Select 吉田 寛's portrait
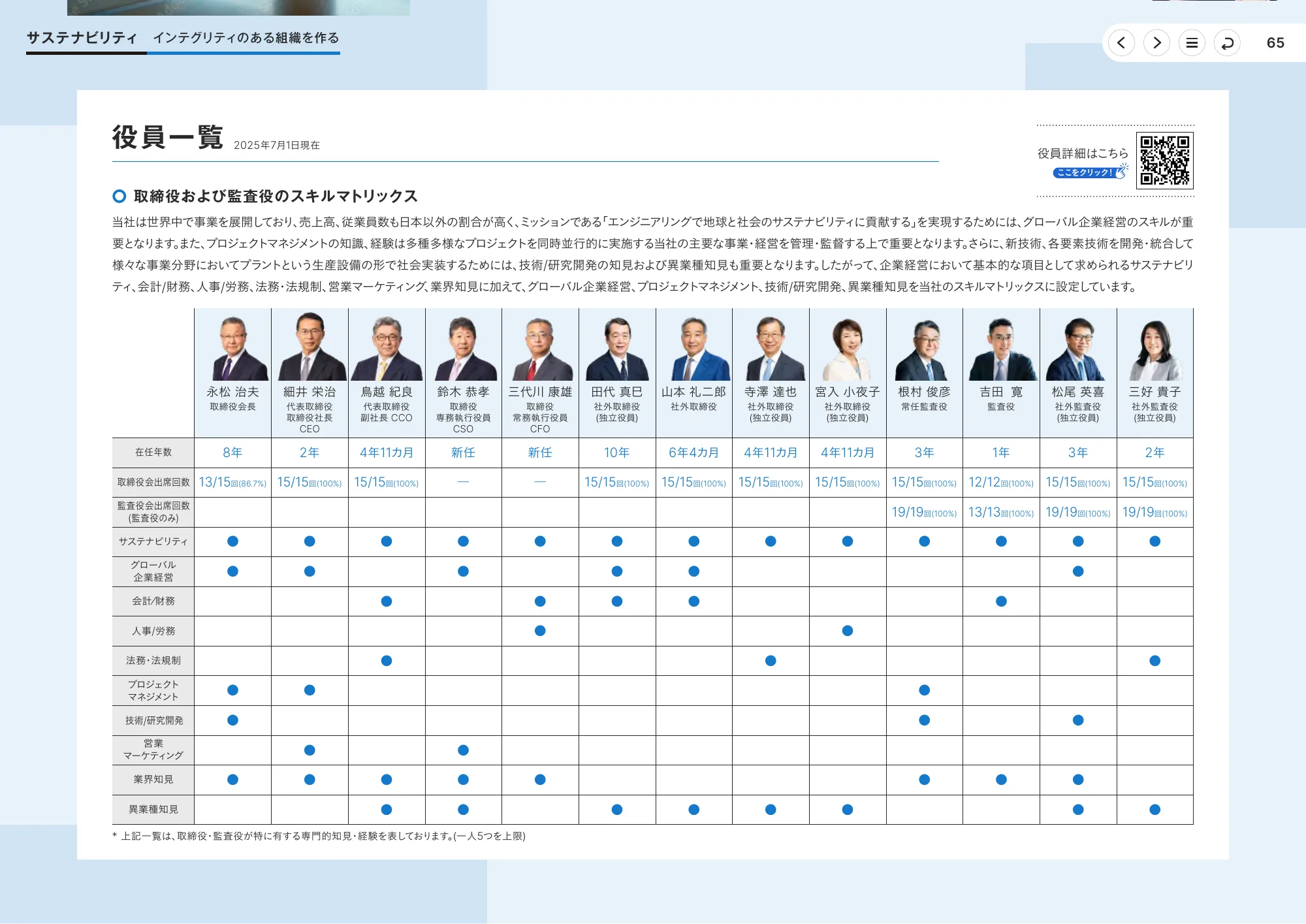The image size is (1306, 924). point(1001,346)
